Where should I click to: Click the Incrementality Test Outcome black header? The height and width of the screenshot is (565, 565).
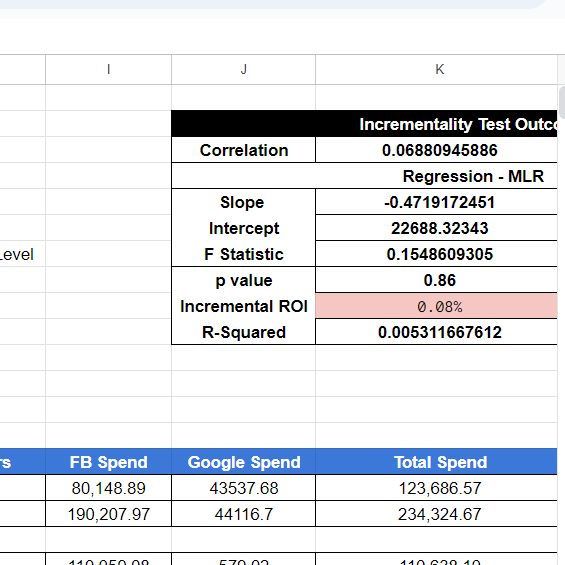pos(364,124)
